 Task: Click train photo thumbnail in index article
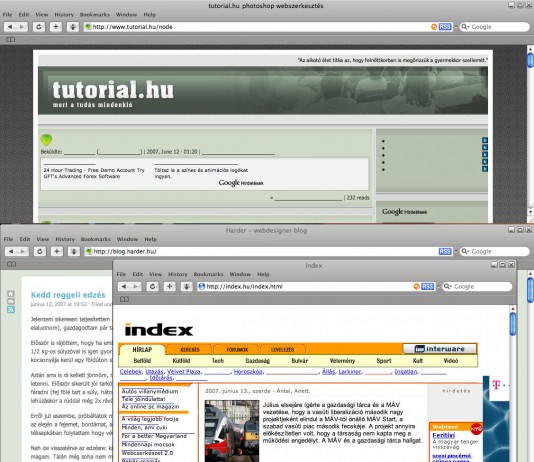[232, 431]
